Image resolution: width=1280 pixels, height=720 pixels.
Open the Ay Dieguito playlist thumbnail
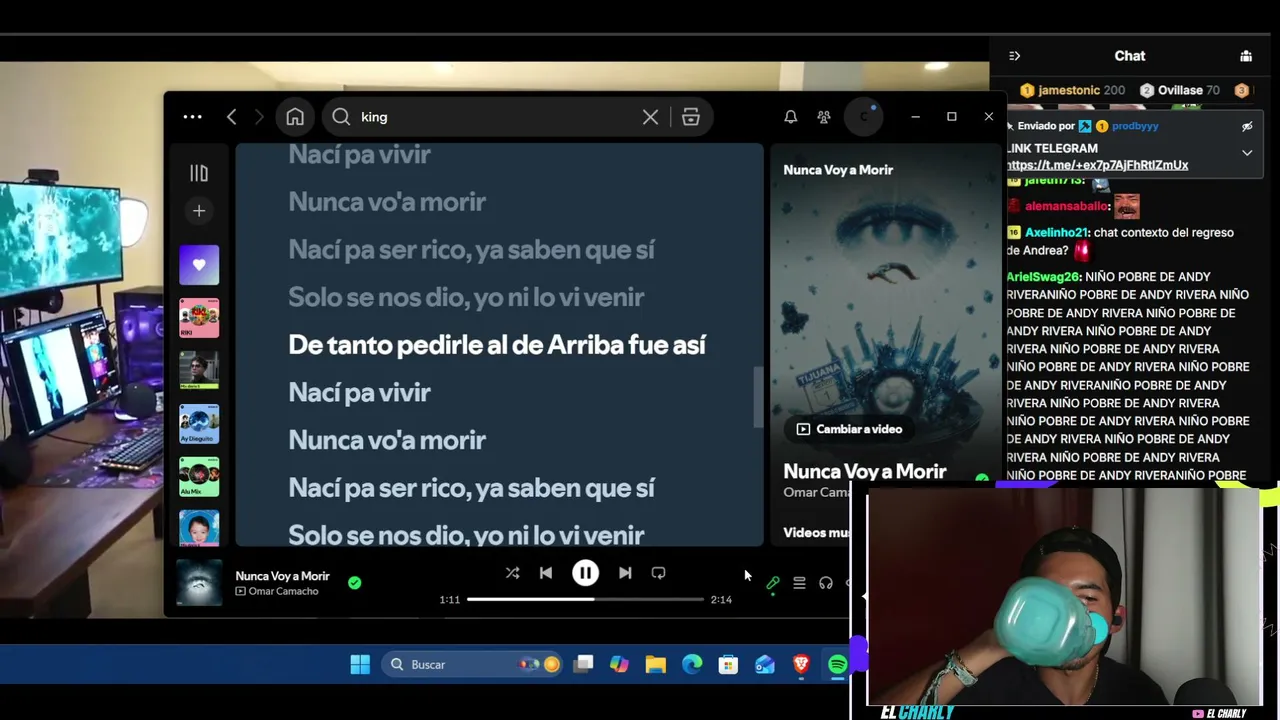click(x=199, y=424)
